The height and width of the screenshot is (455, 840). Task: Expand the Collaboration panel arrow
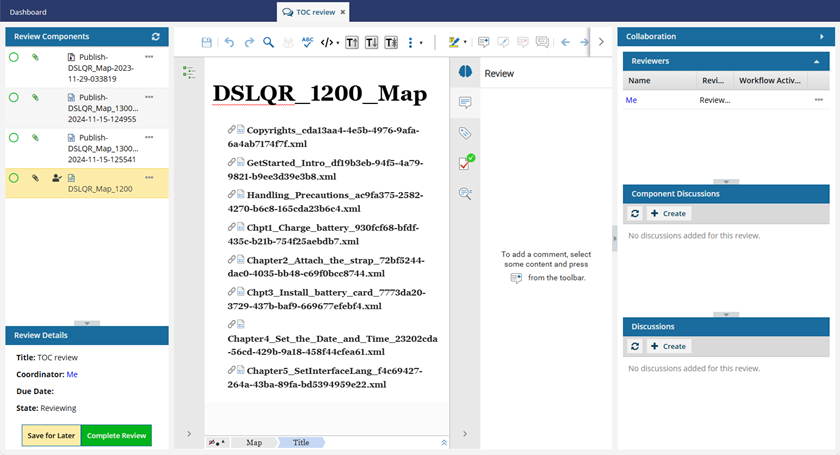(821, 37)
